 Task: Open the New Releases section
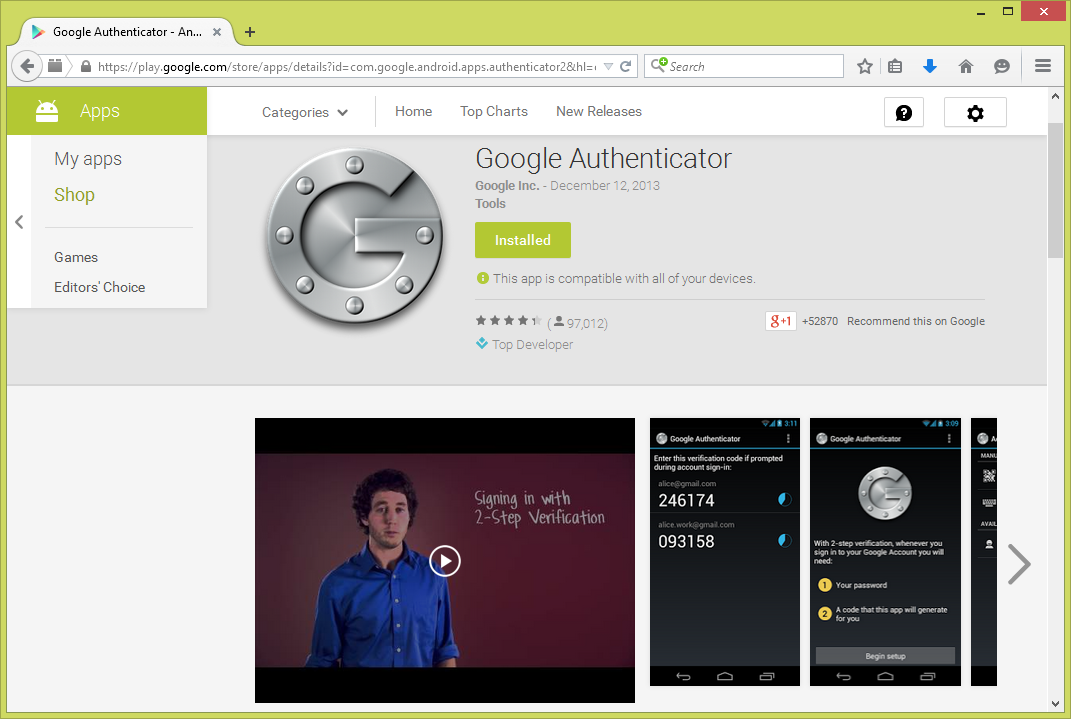[x=598, y=112]
